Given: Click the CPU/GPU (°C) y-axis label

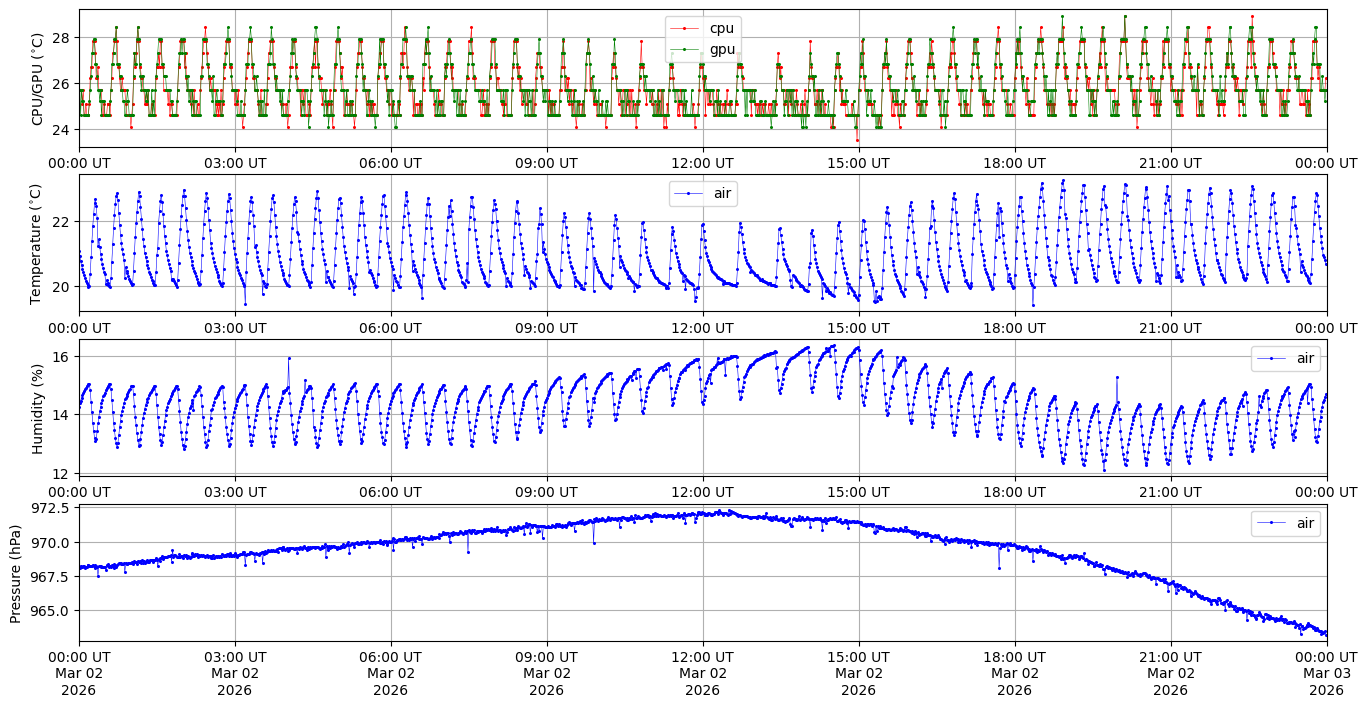Looking at the screenshot, I should coord(38,78).
